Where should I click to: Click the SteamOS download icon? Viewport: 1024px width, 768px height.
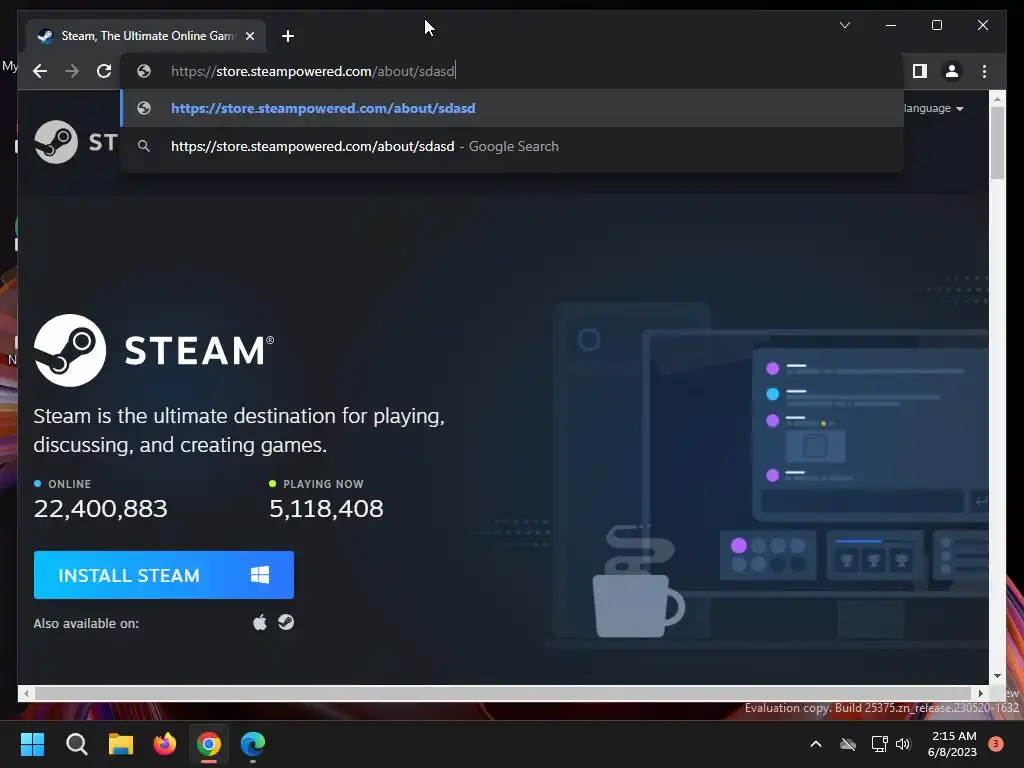point(286,622)
